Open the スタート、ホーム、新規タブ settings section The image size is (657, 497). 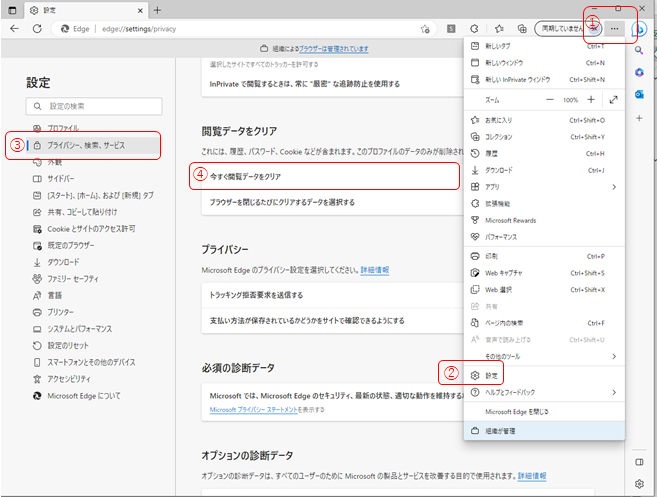[94, 196]
